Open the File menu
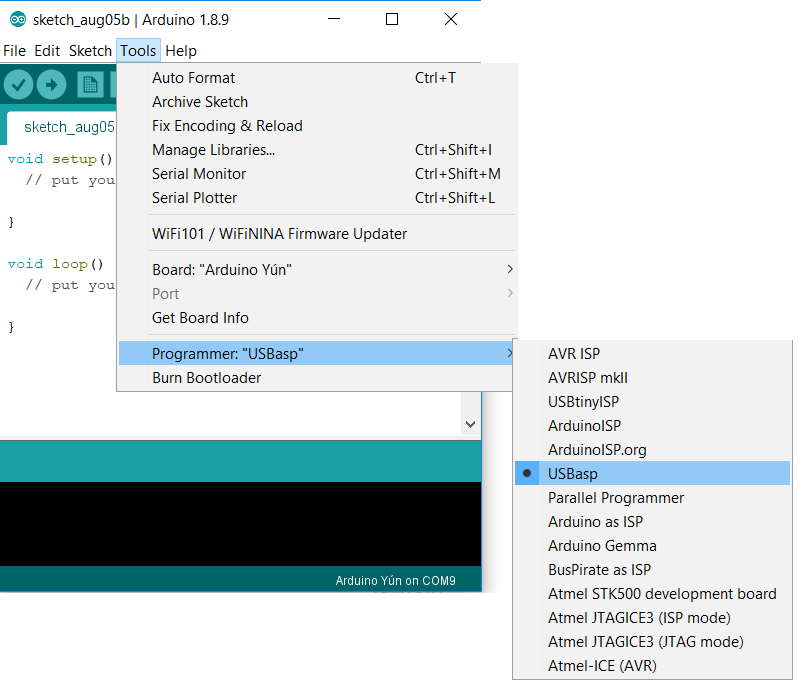 pos(14,51)
